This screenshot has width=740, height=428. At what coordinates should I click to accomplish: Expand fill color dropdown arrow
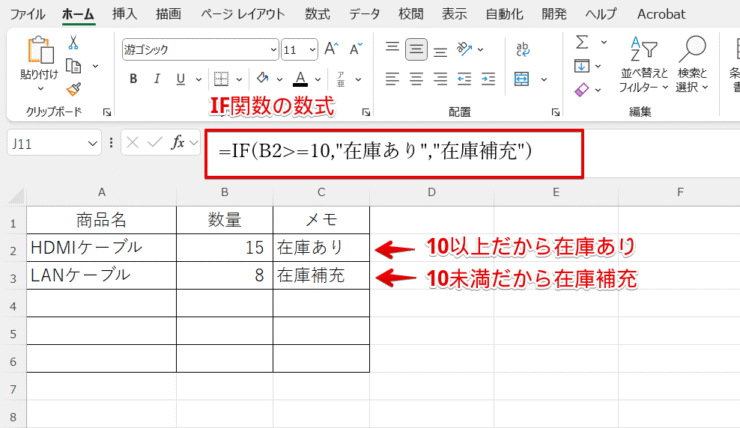[280, 79]
